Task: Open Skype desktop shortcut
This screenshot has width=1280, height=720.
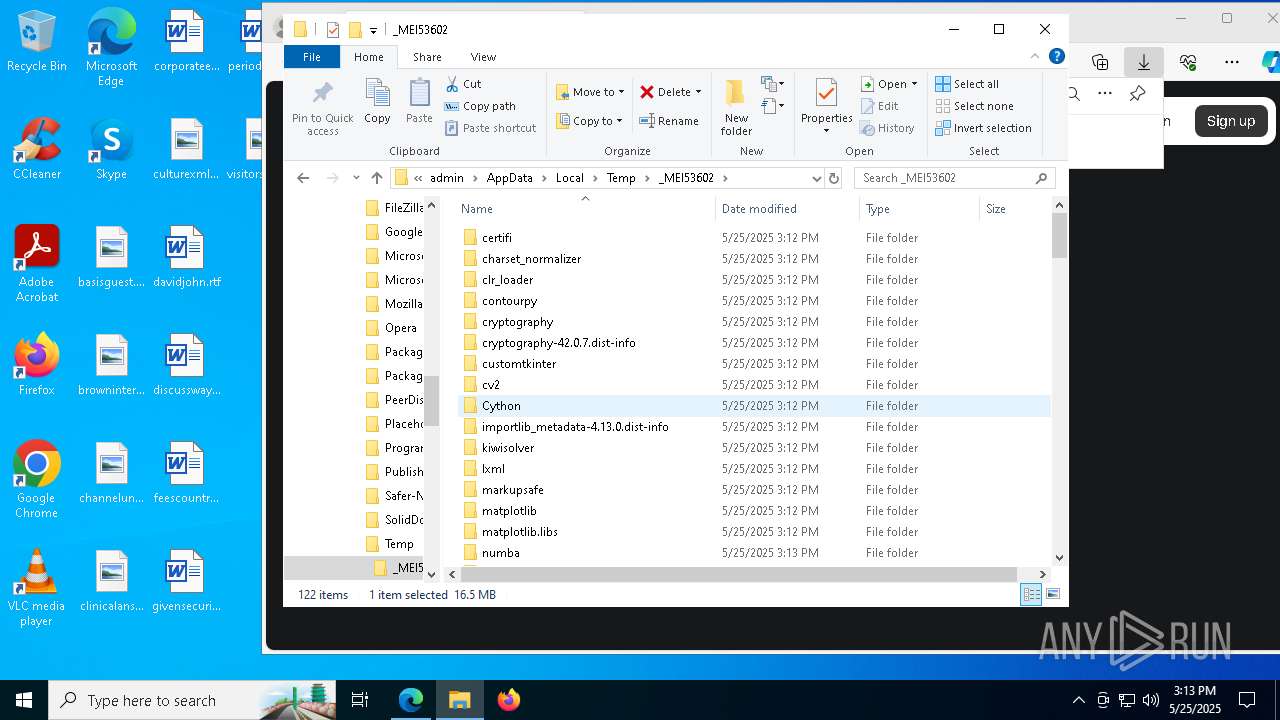Action: [111, 150]
